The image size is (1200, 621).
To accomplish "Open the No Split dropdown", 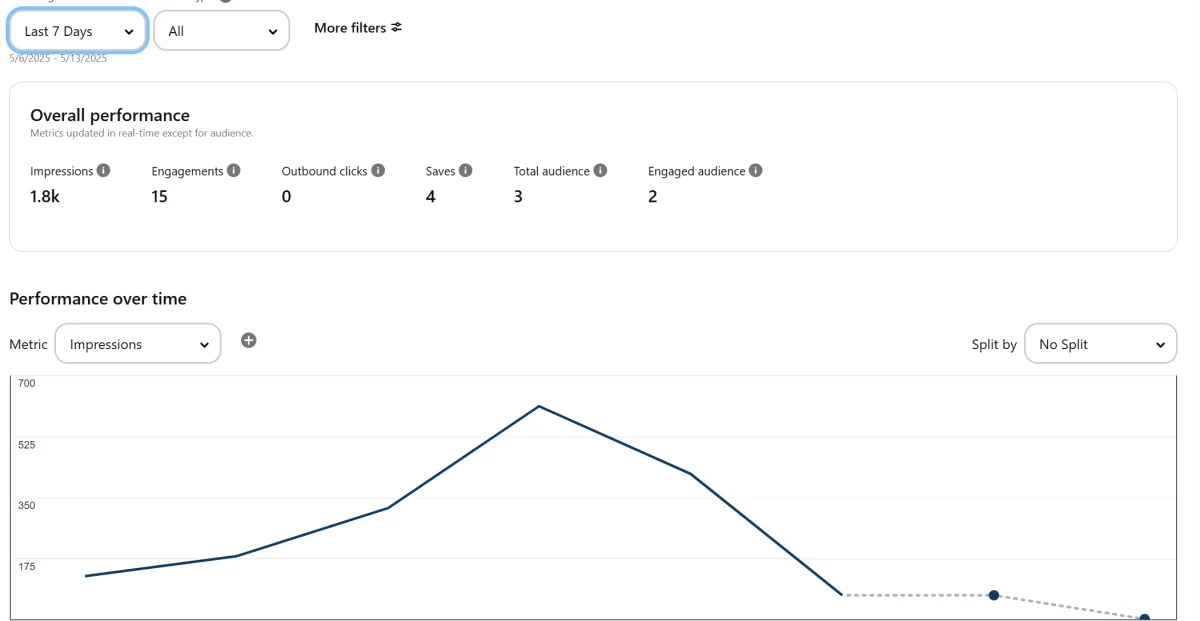I will [x=1101, y=344].
